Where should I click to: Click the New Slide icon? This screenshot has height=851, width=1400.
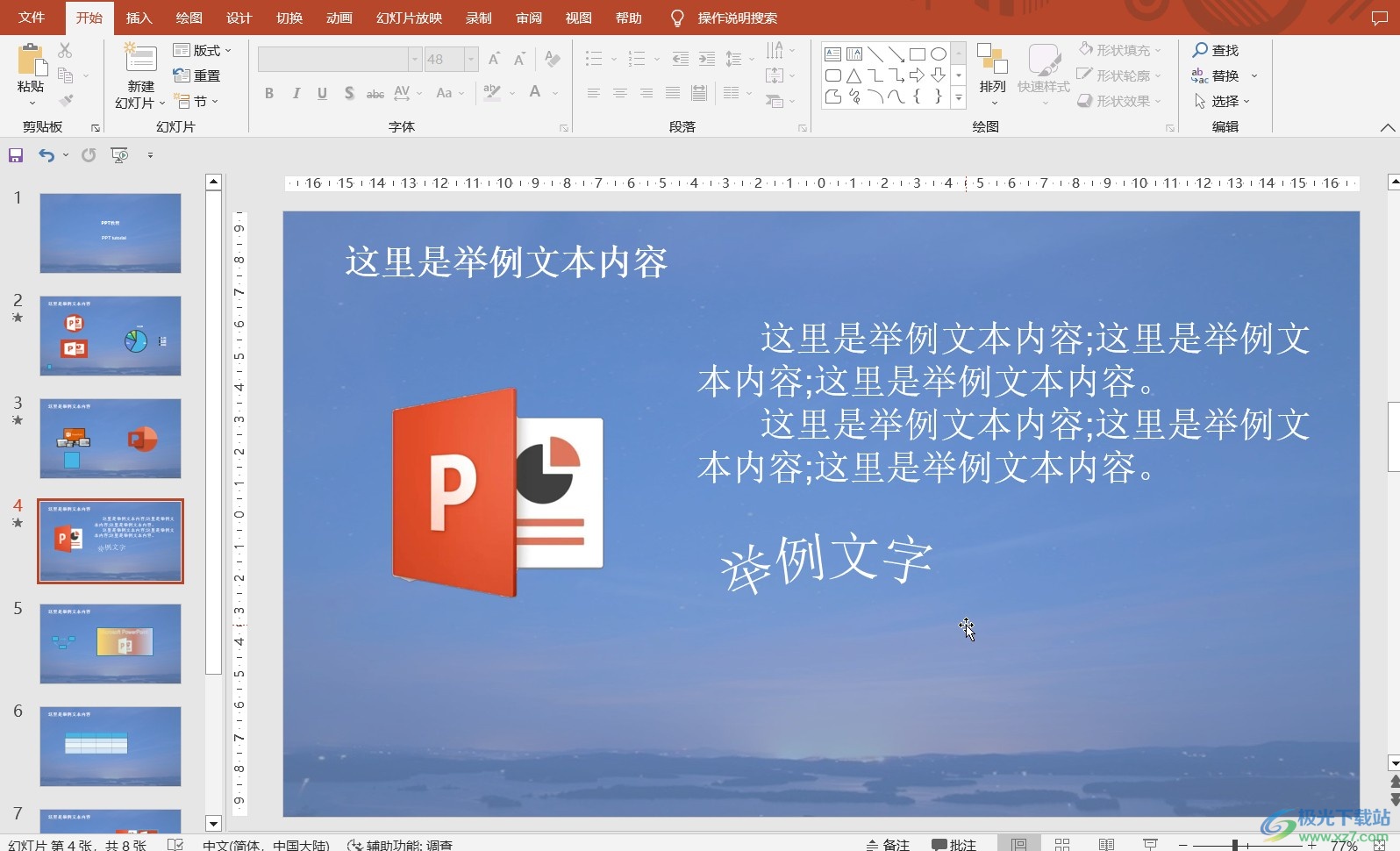pos(140,59)
